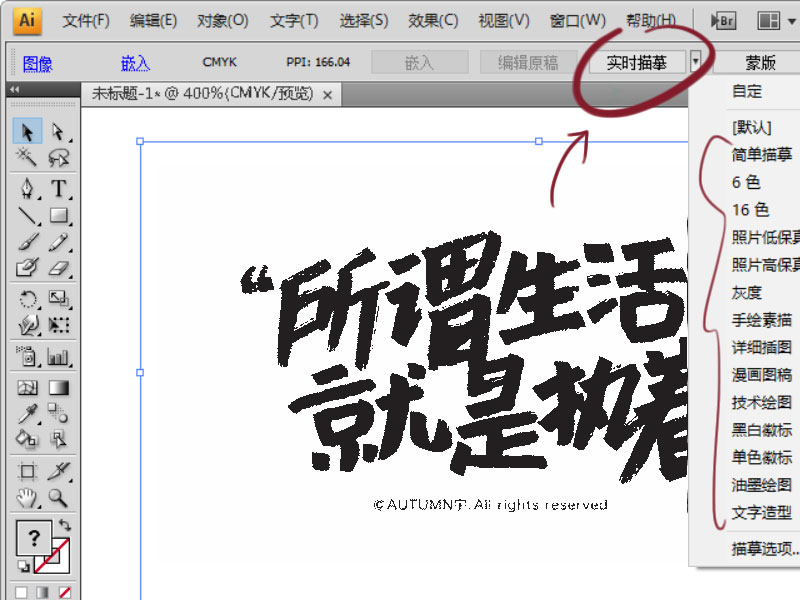Select the Direct Selection tool (white arrow)
Screen dimensions: 800x600
[58, 131]
